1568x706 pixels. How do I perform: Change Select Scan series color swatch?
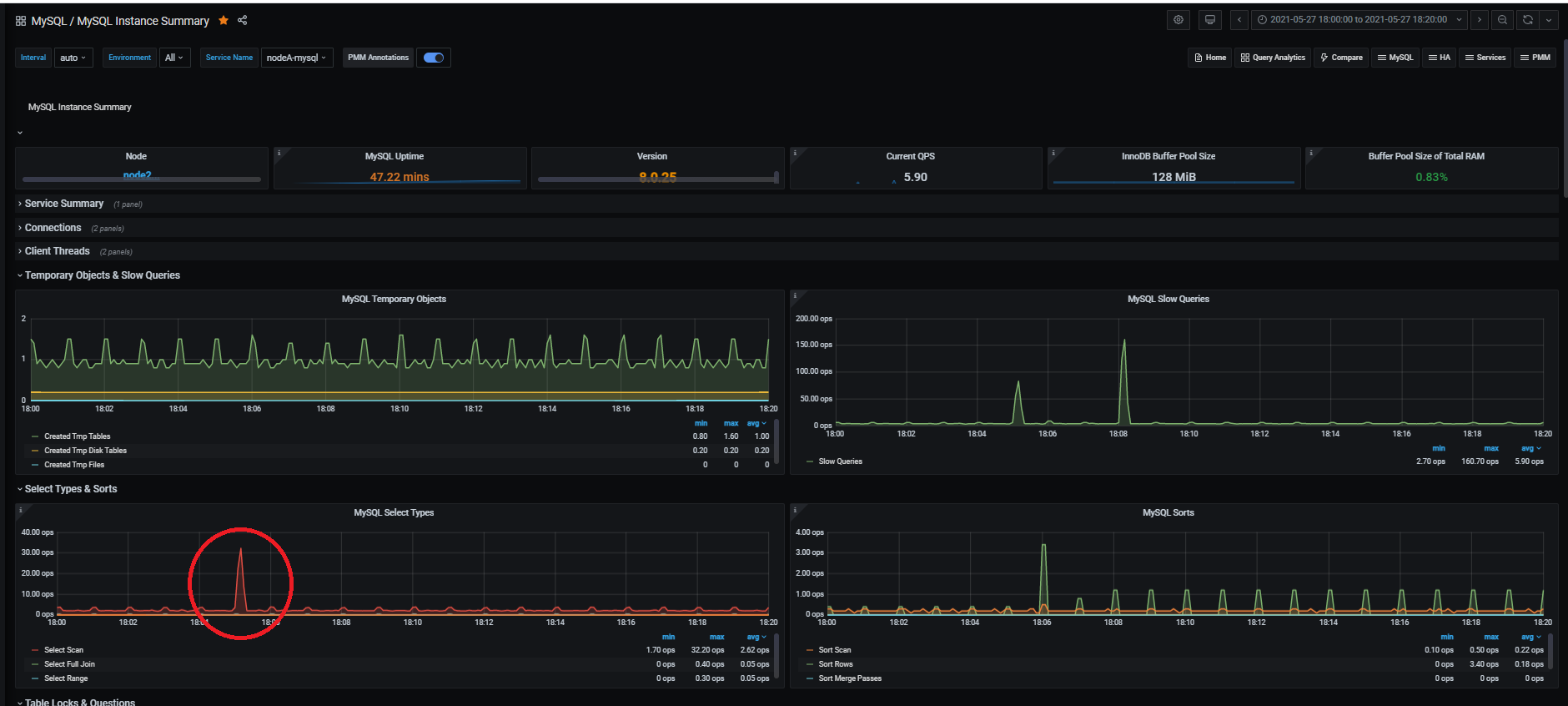click(35, 650)
